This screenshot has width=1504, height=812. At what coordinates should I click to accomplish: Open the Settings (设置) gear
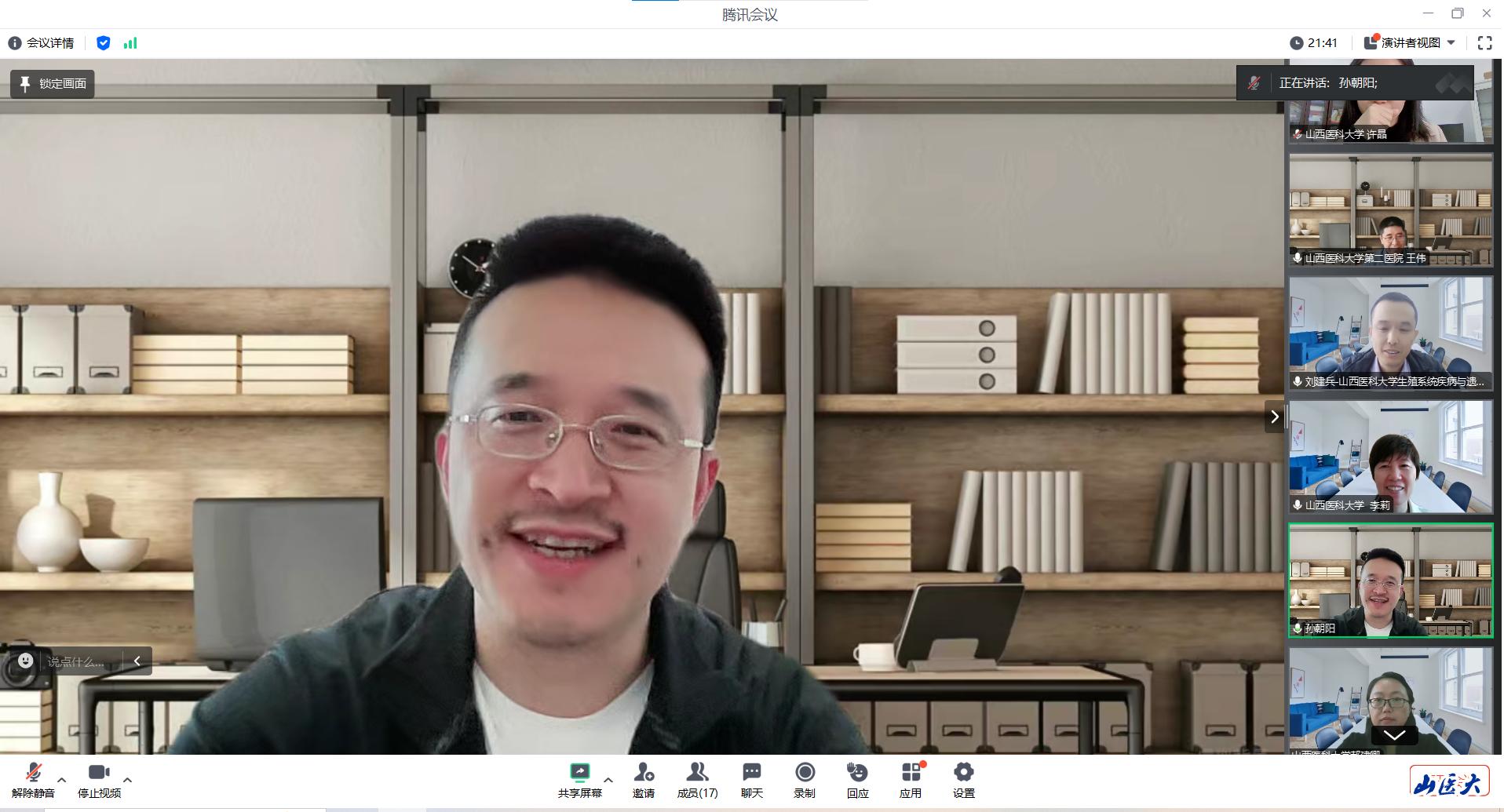tap(963, 774)
